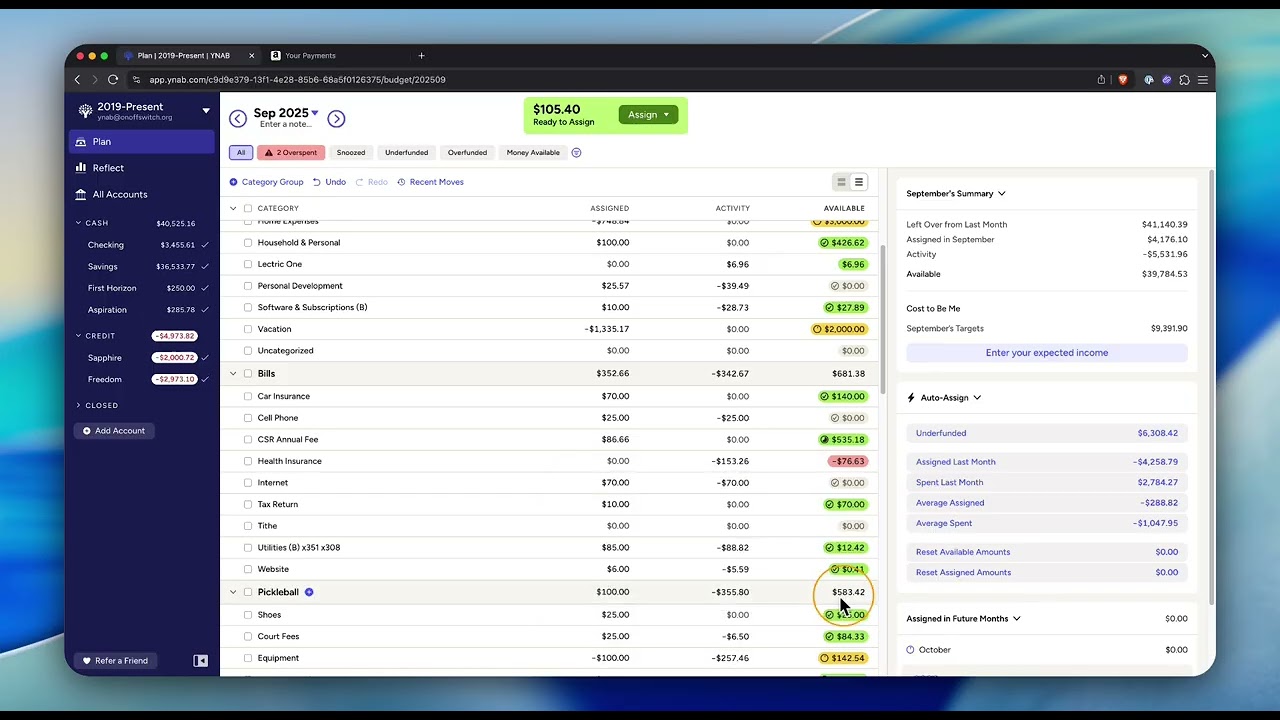Check the Bills group checkbox
Image resolution: width=1280 pixels, height=720 pixels.
pos(248,374)
